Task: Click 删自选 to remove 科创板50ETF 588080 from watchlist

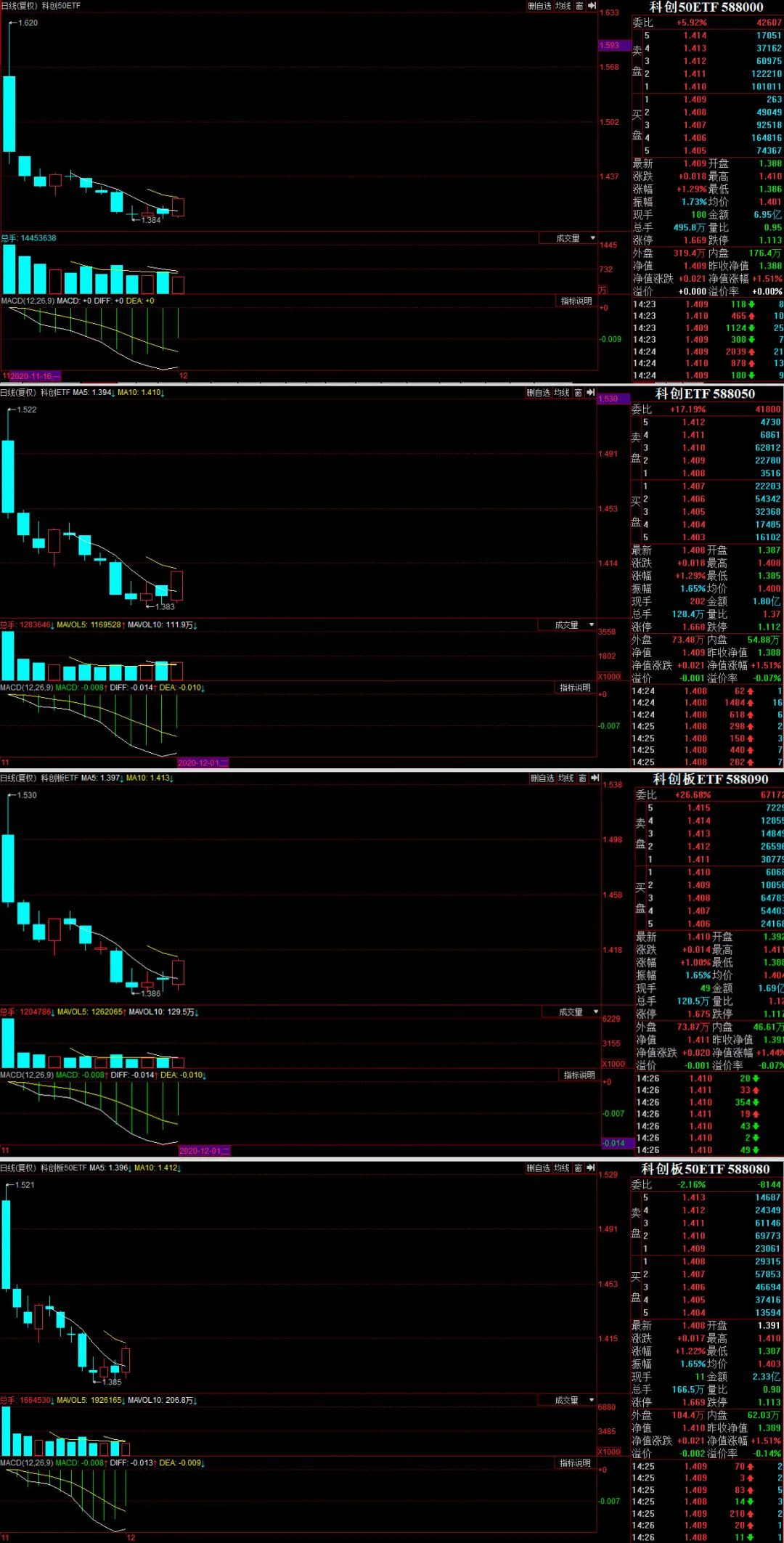Action: coord(539,1168)
